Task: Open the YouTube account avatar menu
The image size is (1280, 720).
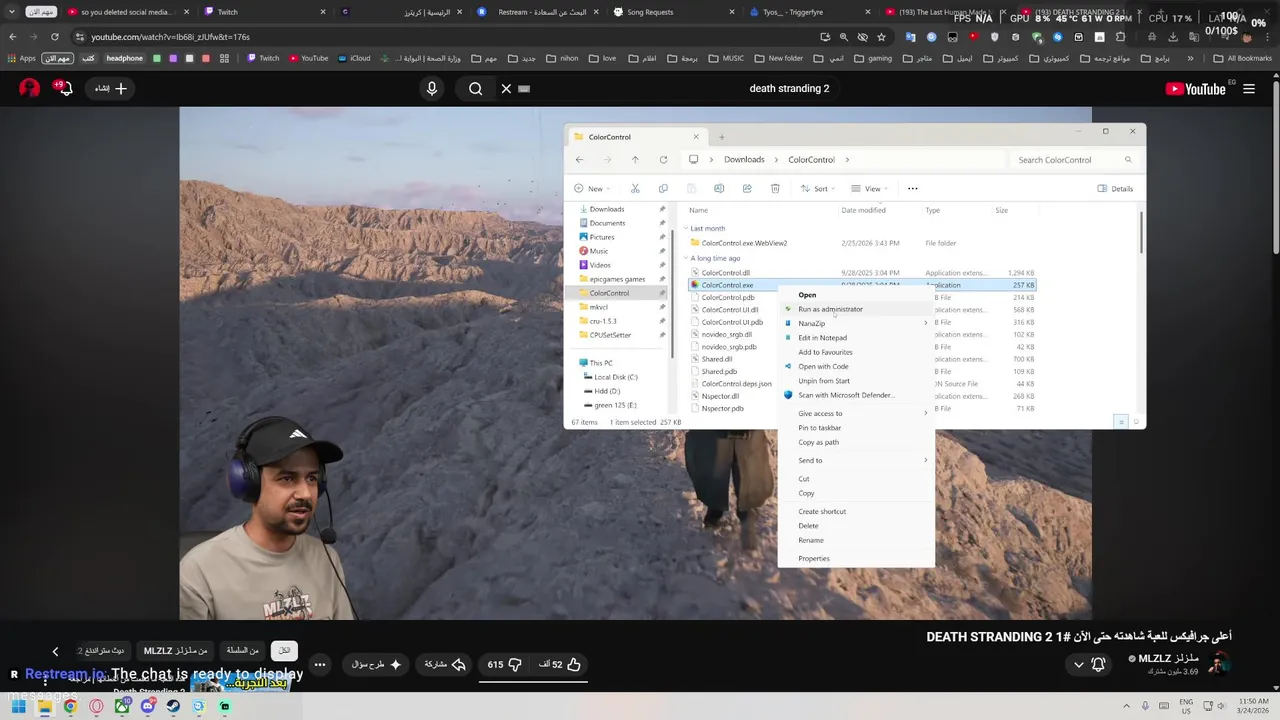Action: pyautogui.click(x=29, y=88)
